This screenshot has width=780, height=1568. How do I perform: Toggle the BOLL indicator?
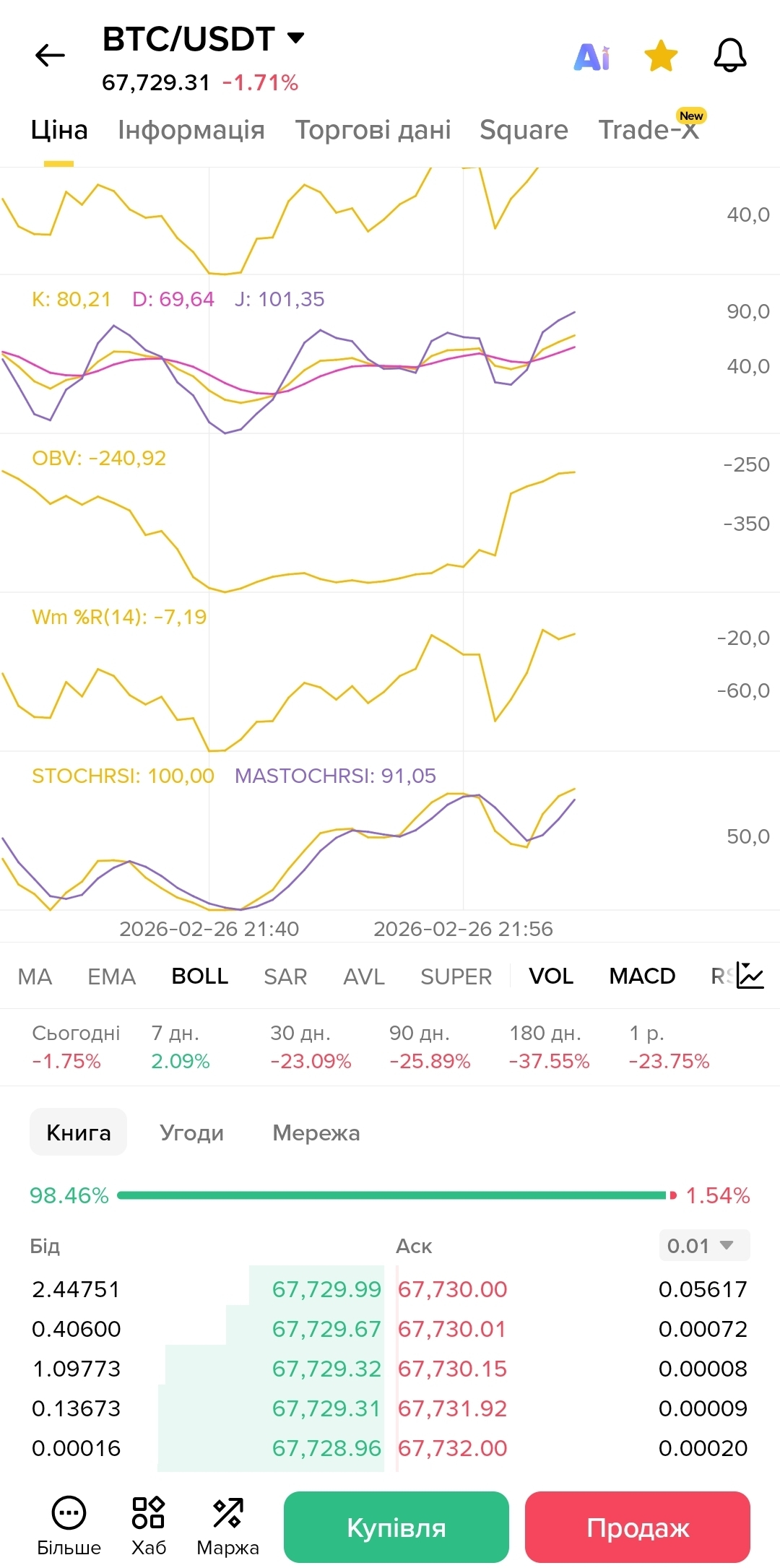[199, 976]
